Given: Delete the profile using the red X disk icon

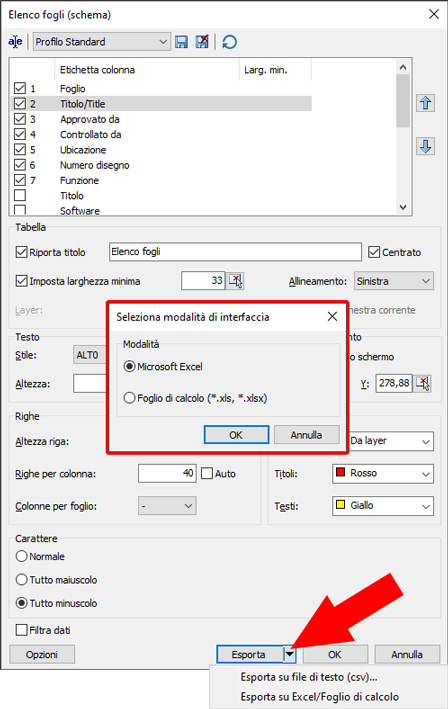Looking at the screenshot, I should point(202,42).
